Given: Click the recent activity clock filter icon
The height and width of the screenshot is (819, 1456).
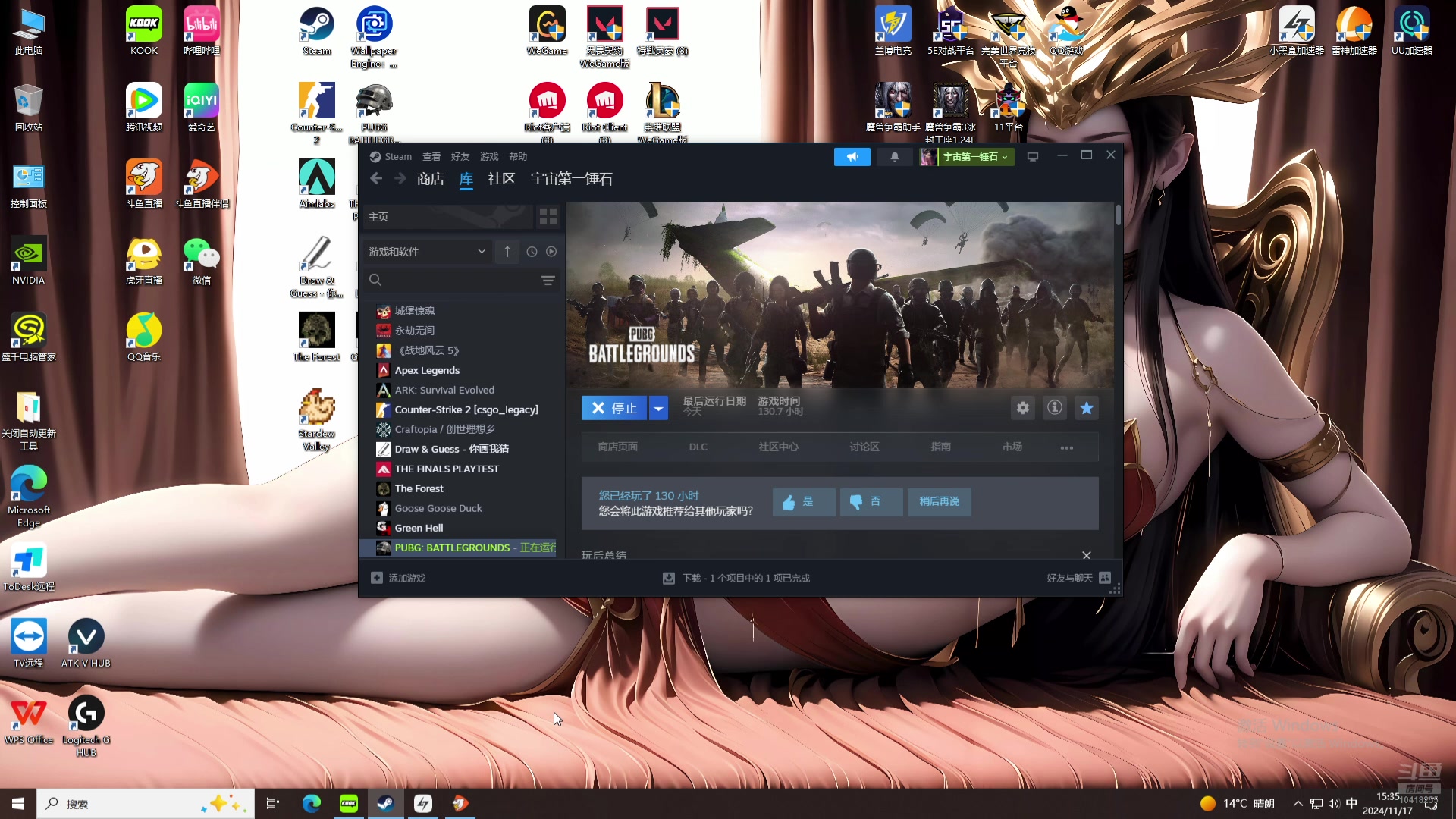Looking at the screenshot, I should coord(532,252).
